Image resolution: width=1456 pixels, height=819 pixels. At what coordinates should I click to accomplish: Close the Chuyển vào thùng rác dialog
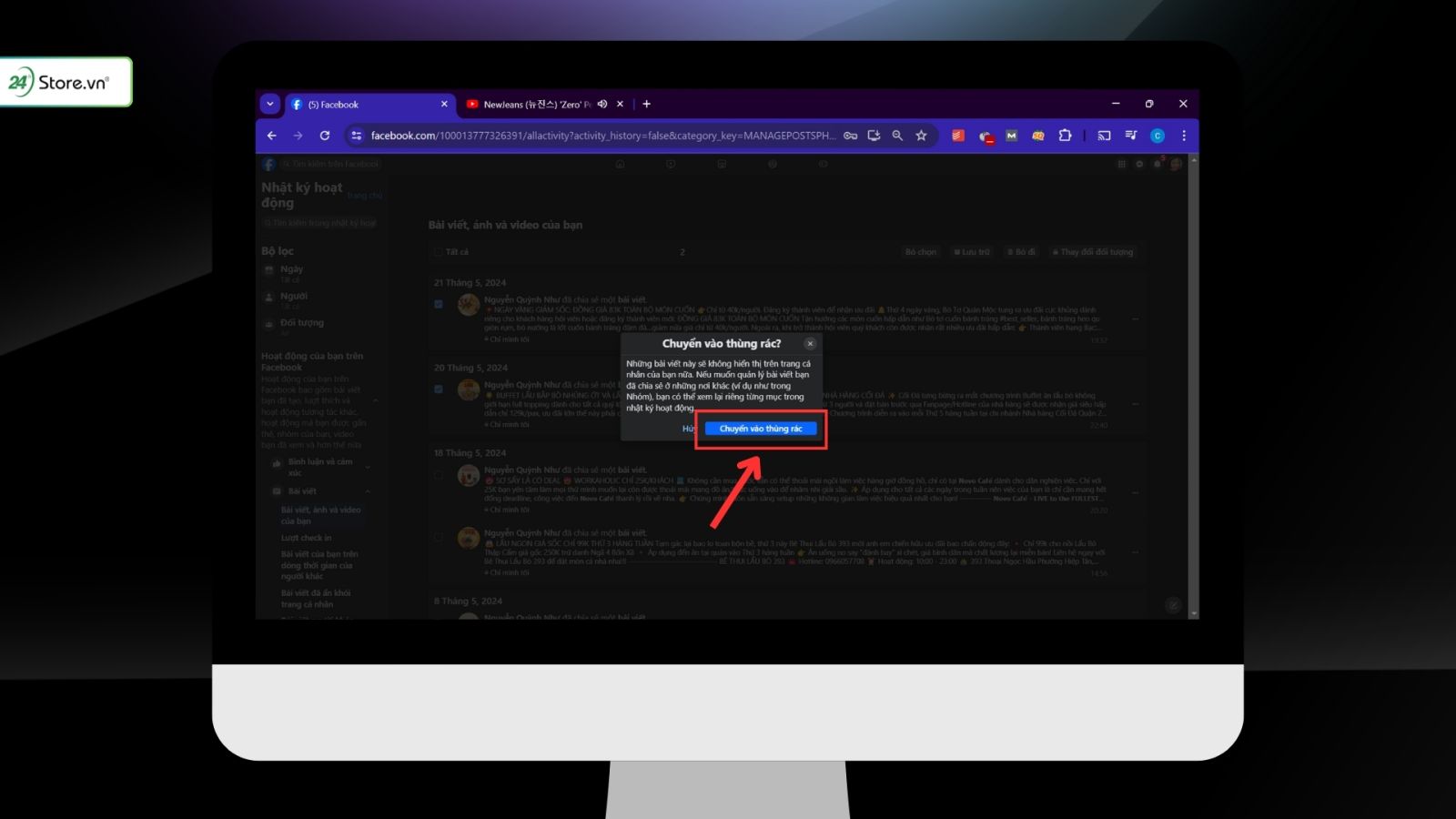tap(810, 344)
